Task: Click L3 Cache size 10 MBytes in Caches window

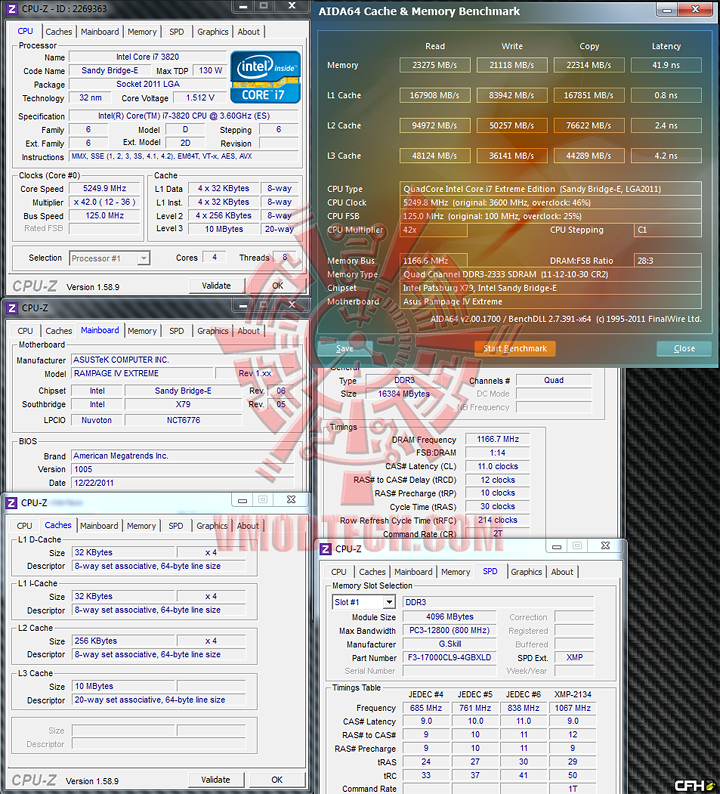Action: coord(124,686)
